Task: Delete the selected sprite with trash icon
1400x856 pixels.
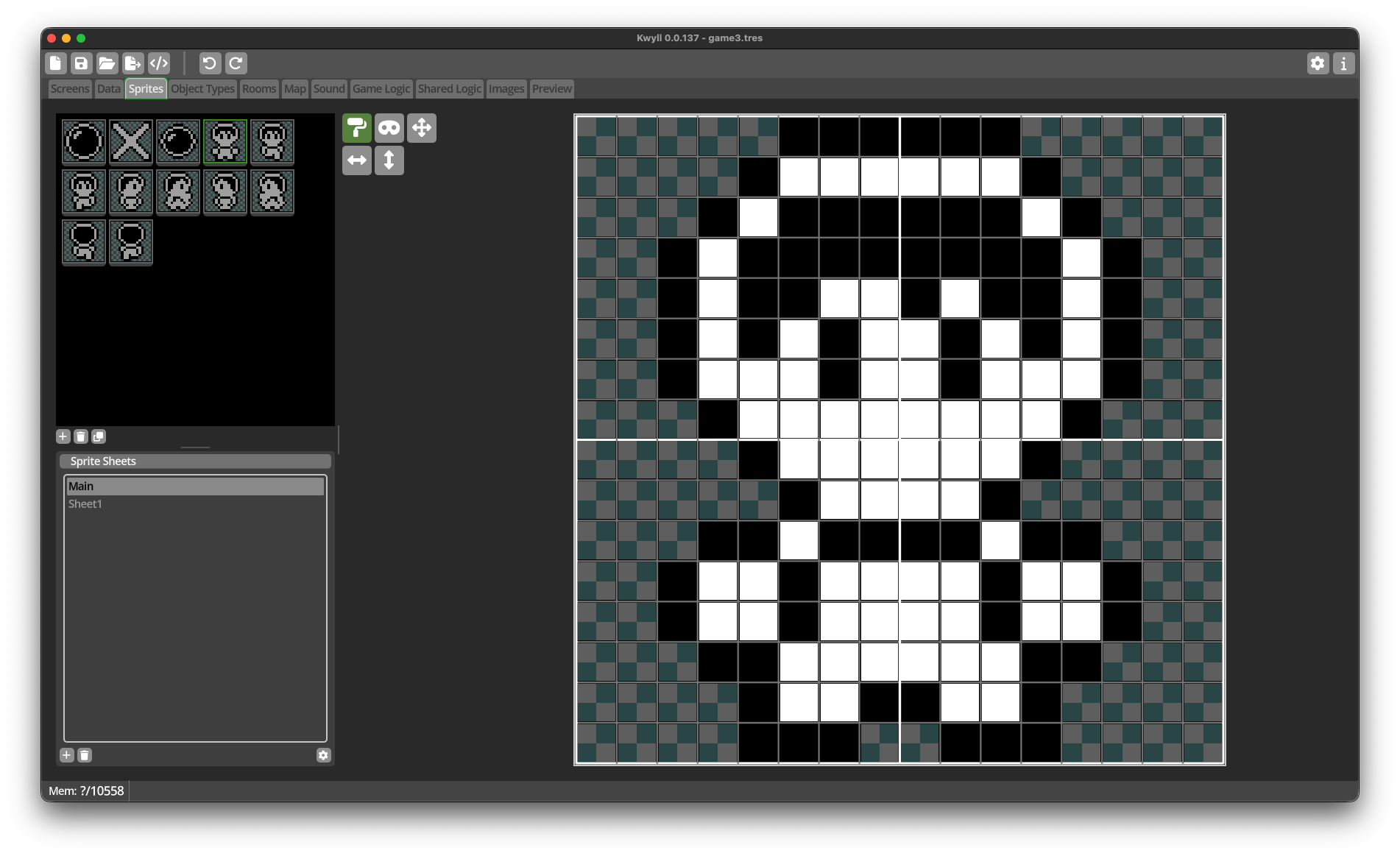Action: (x=81, y=436)
